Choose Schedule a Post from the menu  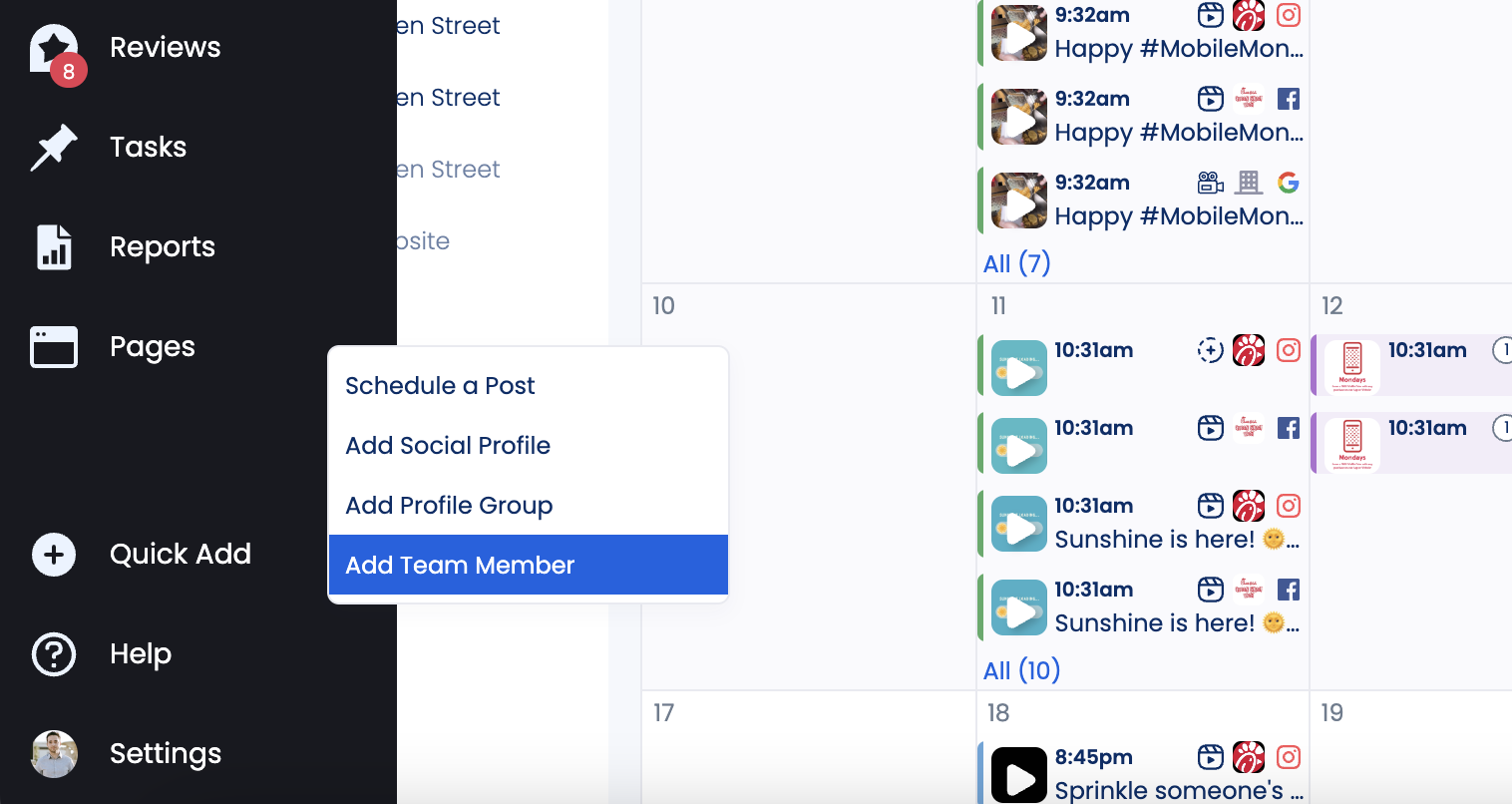[x=439, y=385]
